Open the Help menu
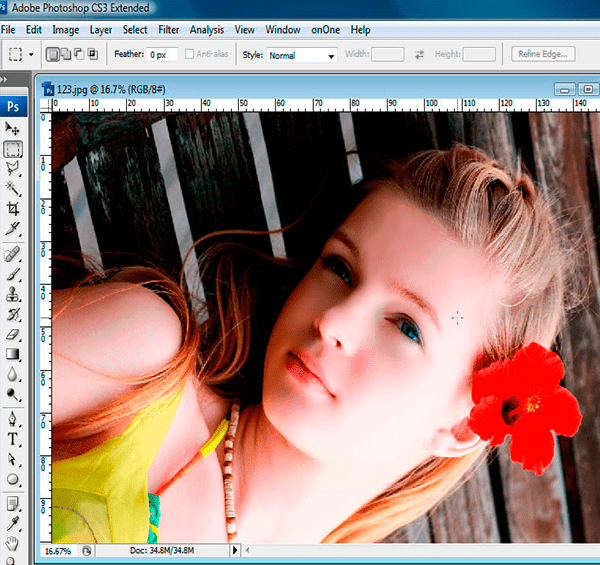600x565 pixels. pos(360,30)
